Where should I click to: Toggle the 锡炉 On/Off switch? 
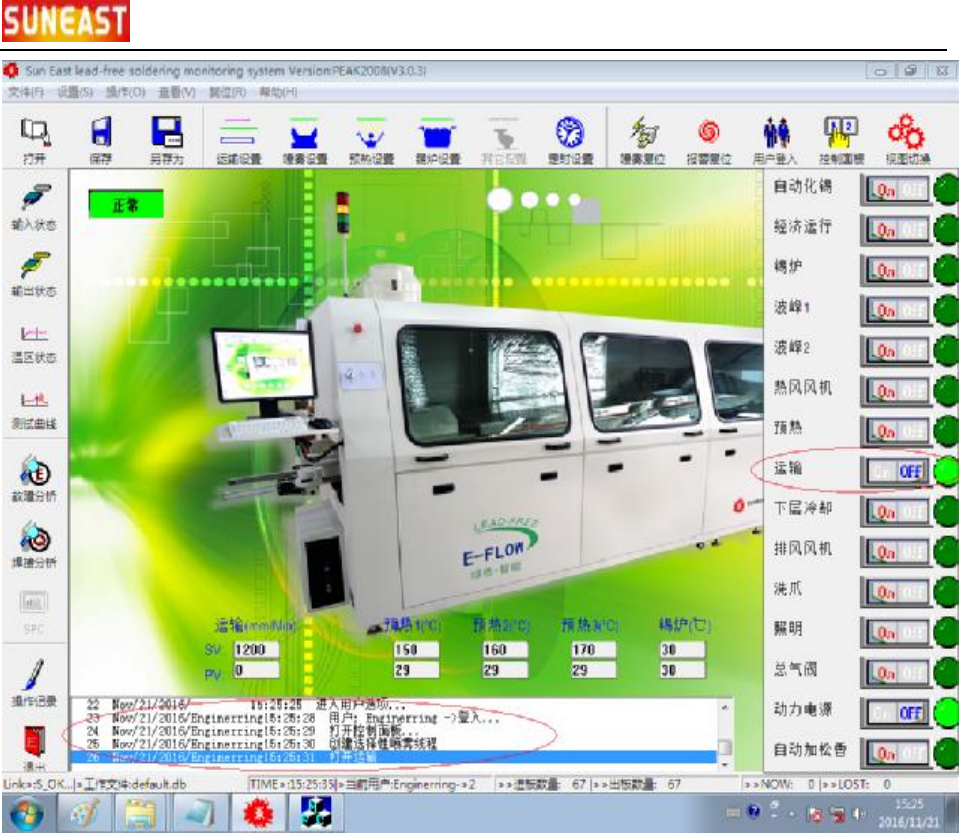click(x=897, y=270)
